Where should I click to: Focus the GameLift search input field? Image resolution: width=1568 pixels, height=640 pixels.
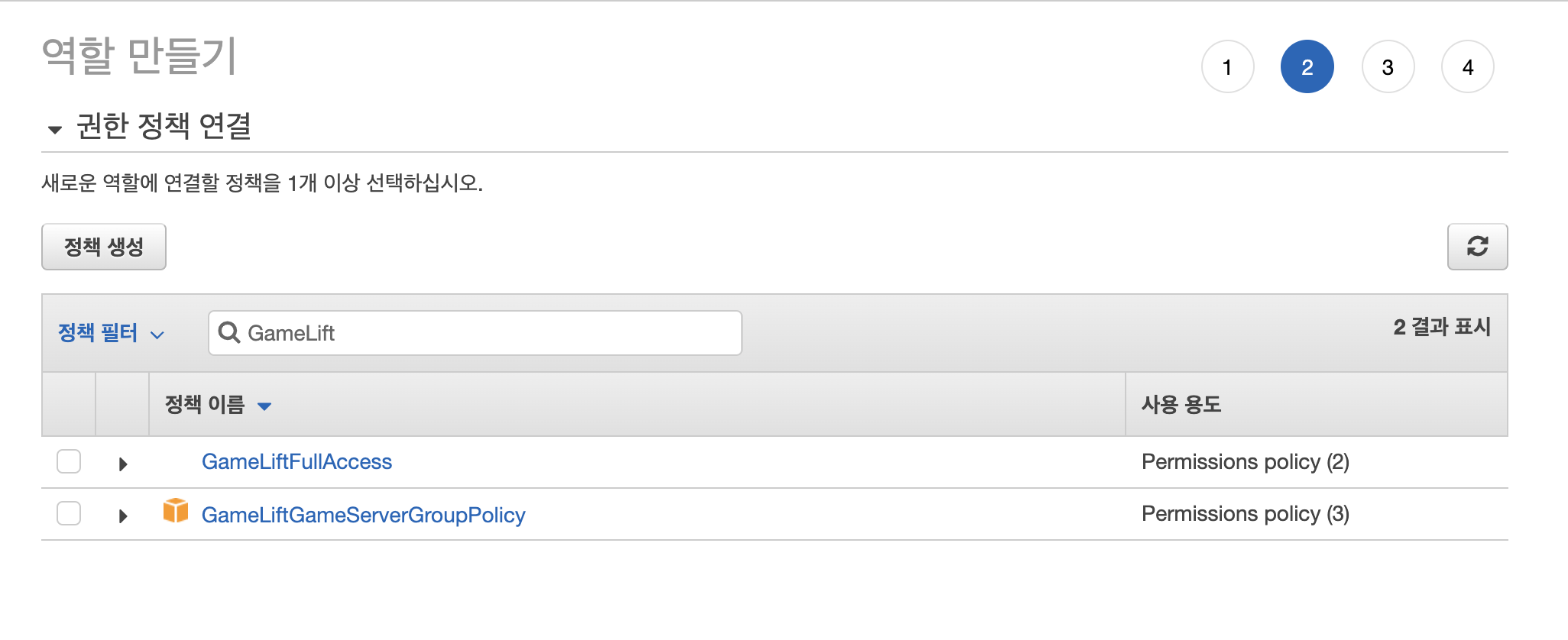tap(475, 332)
